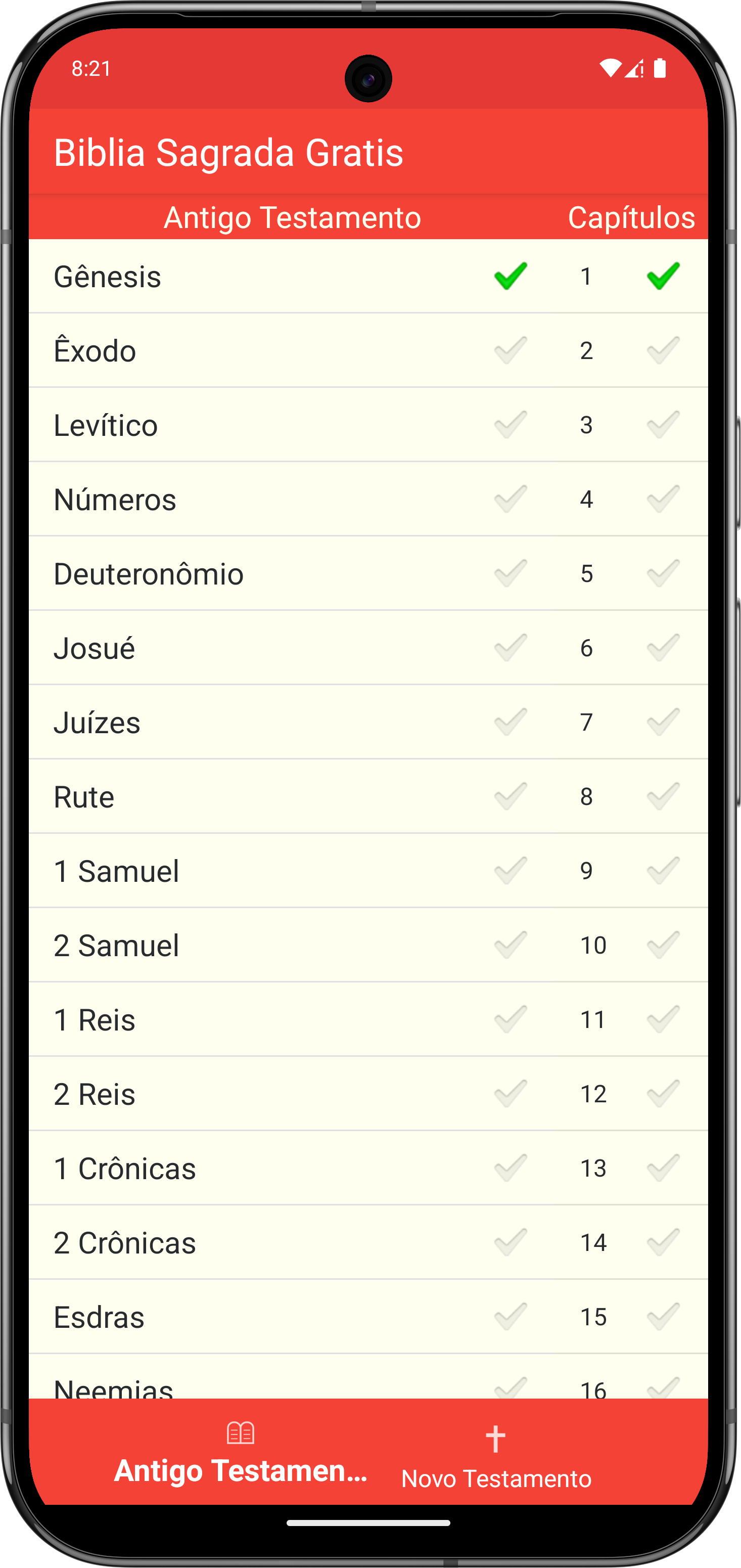The width and height of the screenshot is (741, 1568).
Task: Click the green checkmark beside Gênesis
Action: click(510, 276)
